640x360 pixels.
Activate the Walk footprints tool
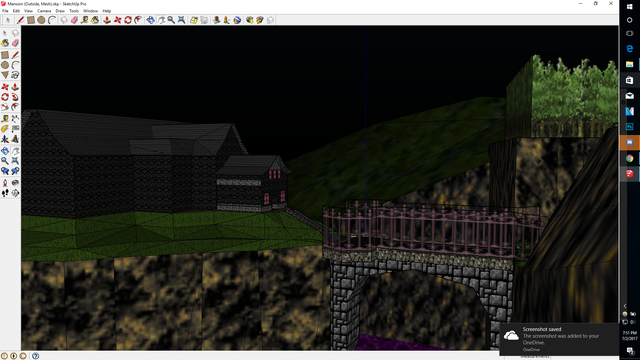coord(5,193)
